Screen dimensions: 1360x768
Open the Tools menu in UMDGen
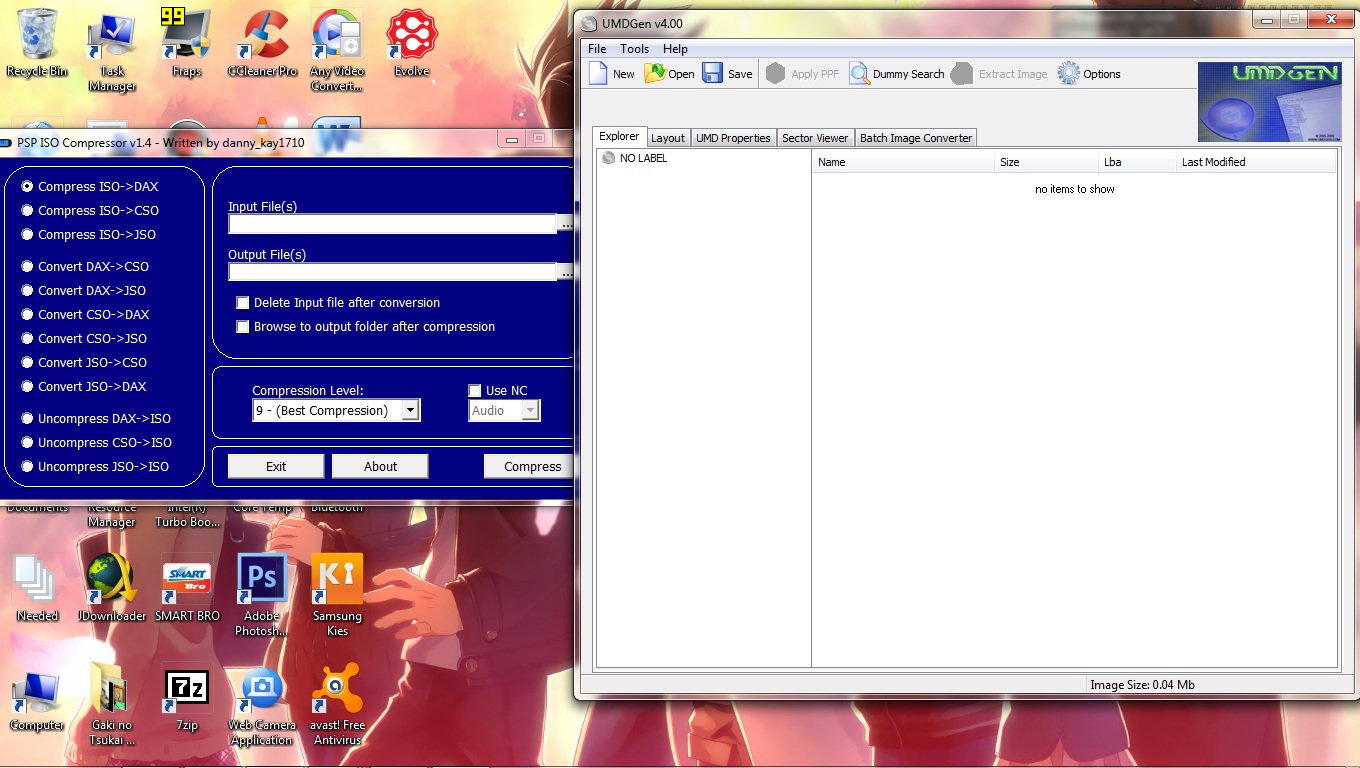click(634, 49)
